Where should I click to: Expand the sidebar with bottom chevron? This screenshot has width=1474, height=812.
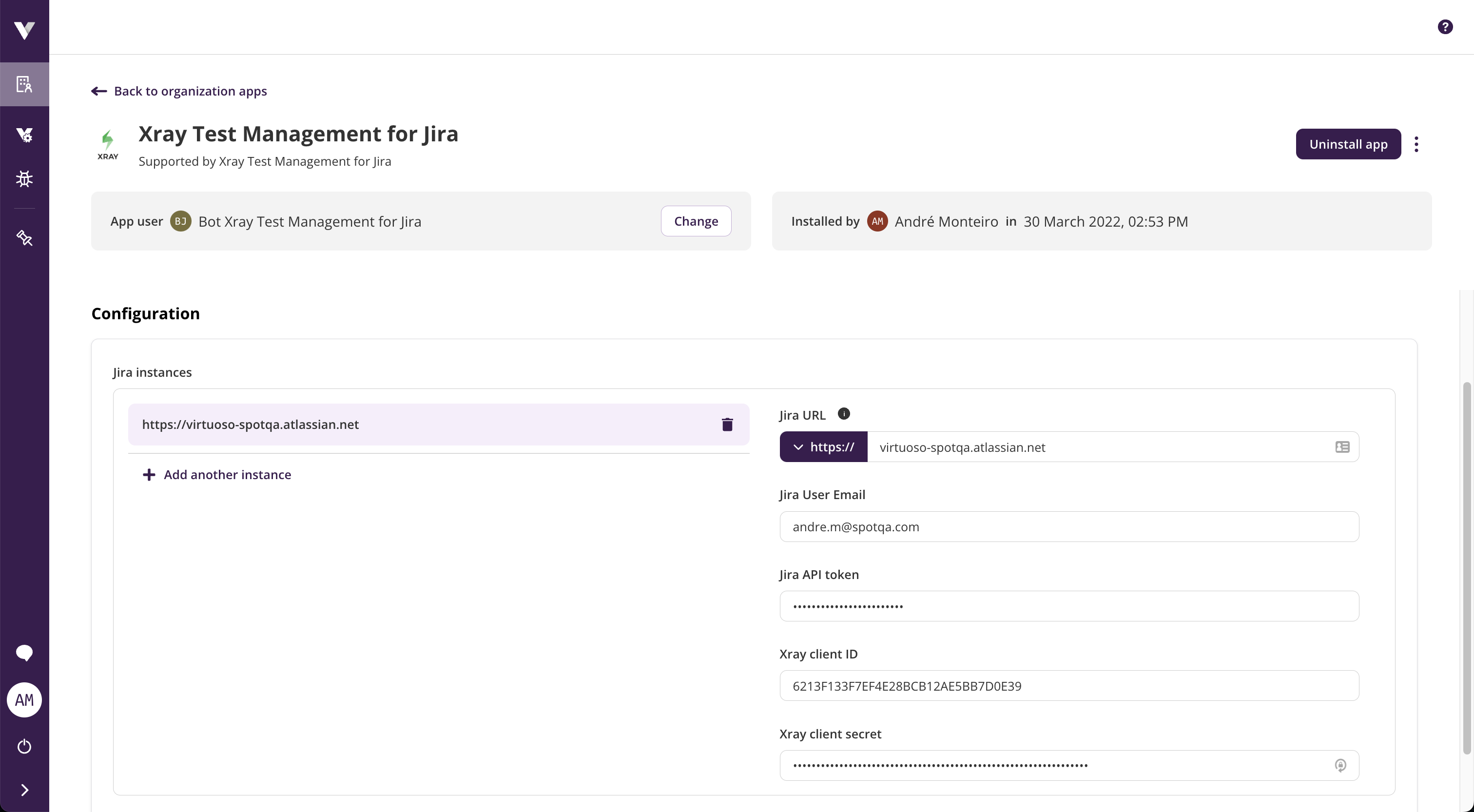pyautogui.click(x=24, y=790)
